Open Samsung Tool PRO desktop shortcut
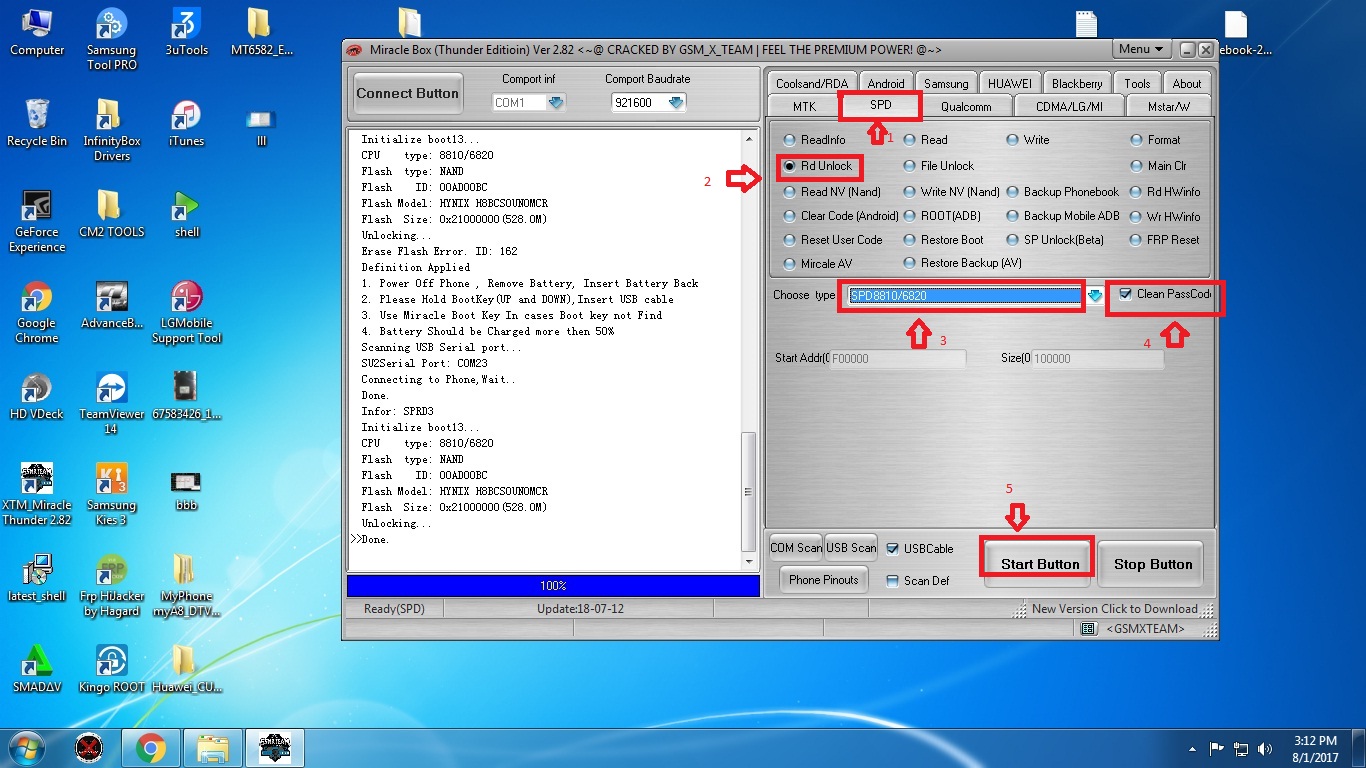Screen dimensions: 1366x768 (x=112, y=39)
